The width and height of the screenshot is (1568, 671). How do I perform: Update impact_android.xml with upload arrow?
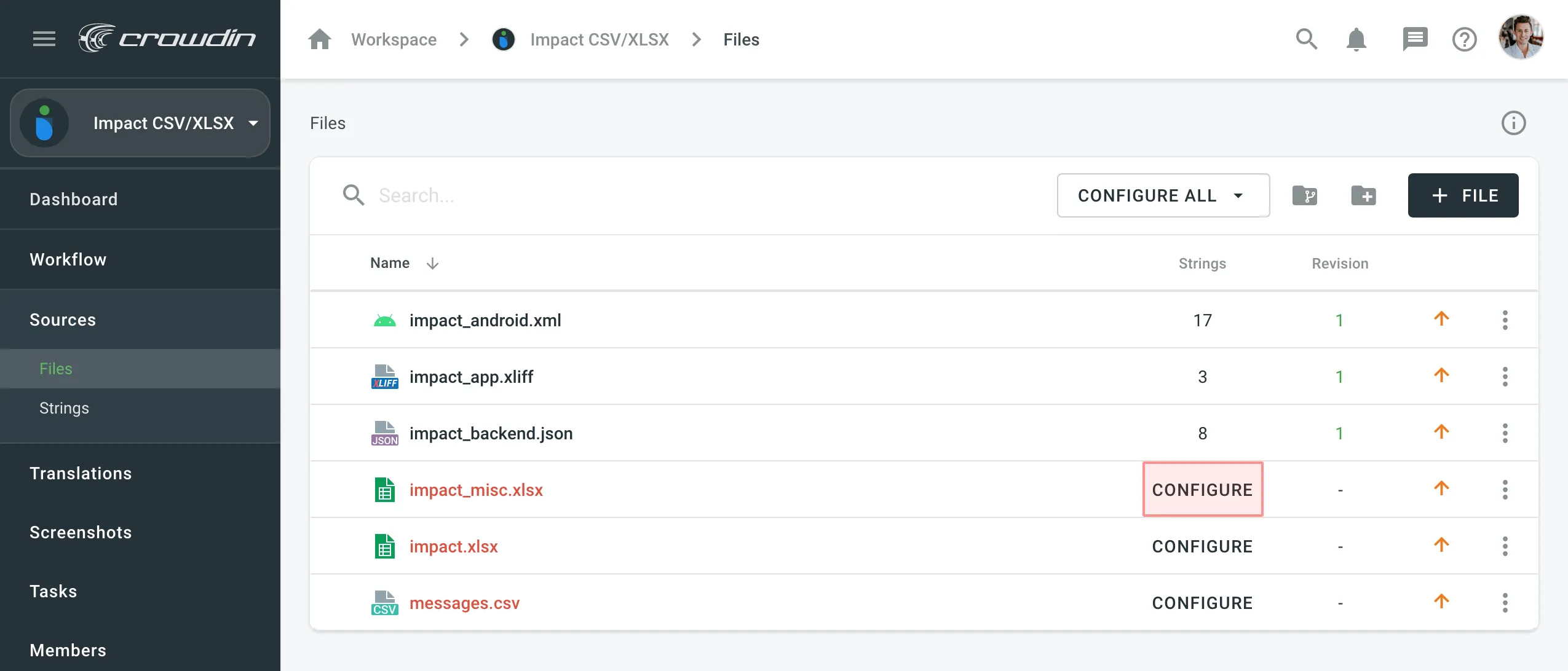click(x=1442, y=319)
